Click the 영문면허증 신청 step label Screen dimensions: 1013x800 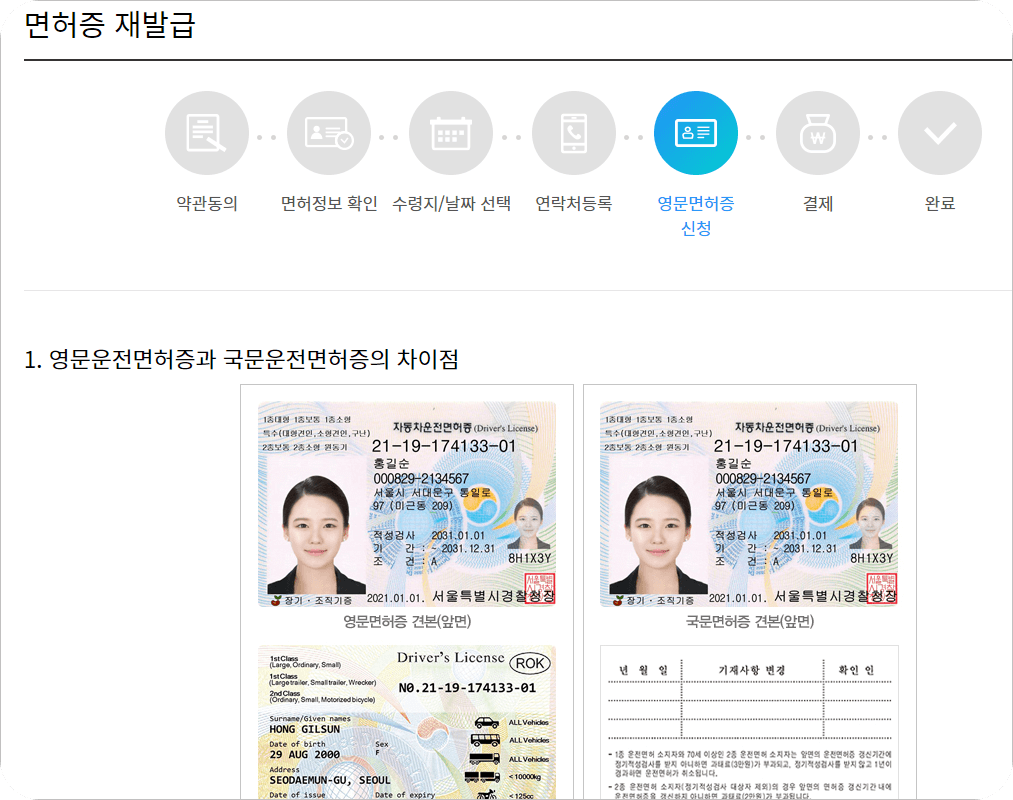point(696,216)
